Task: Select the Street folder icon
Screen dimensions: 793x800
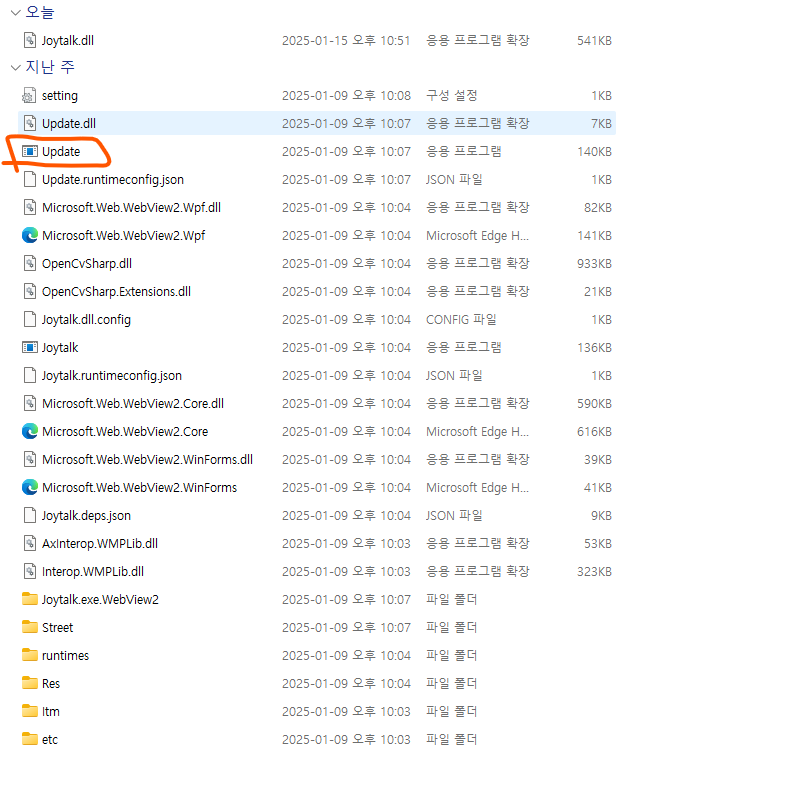Action: (x=30, y=628)
